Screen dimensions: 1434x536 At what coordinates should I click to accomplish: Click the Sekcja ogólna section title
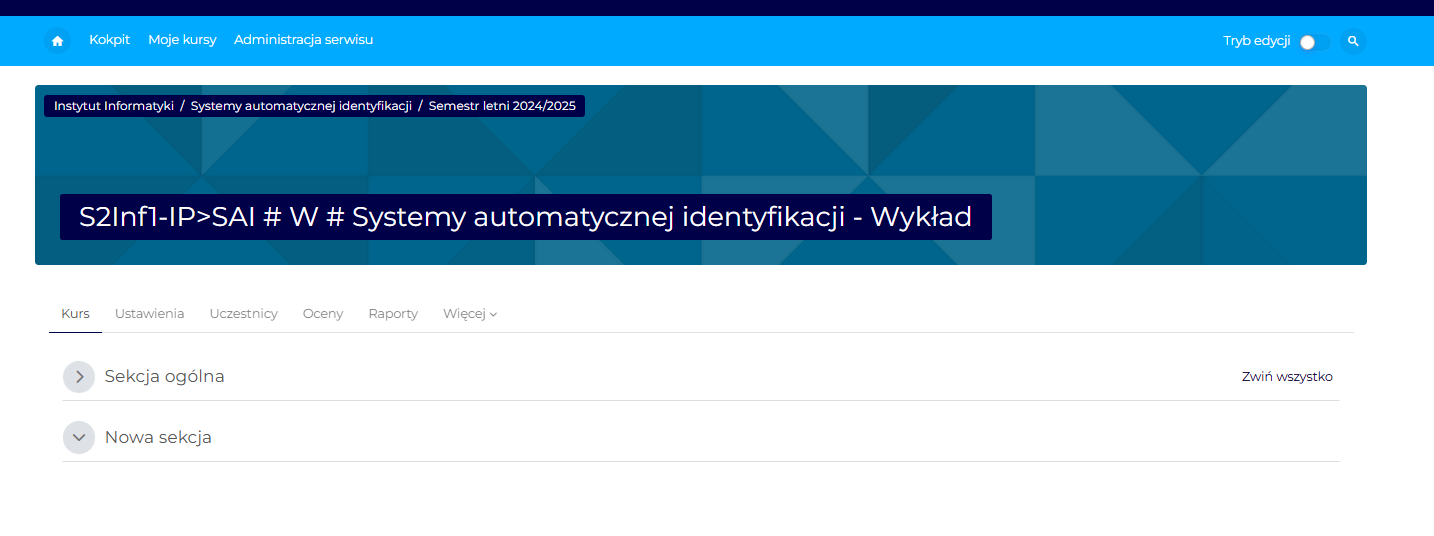[x=164, y=377]
